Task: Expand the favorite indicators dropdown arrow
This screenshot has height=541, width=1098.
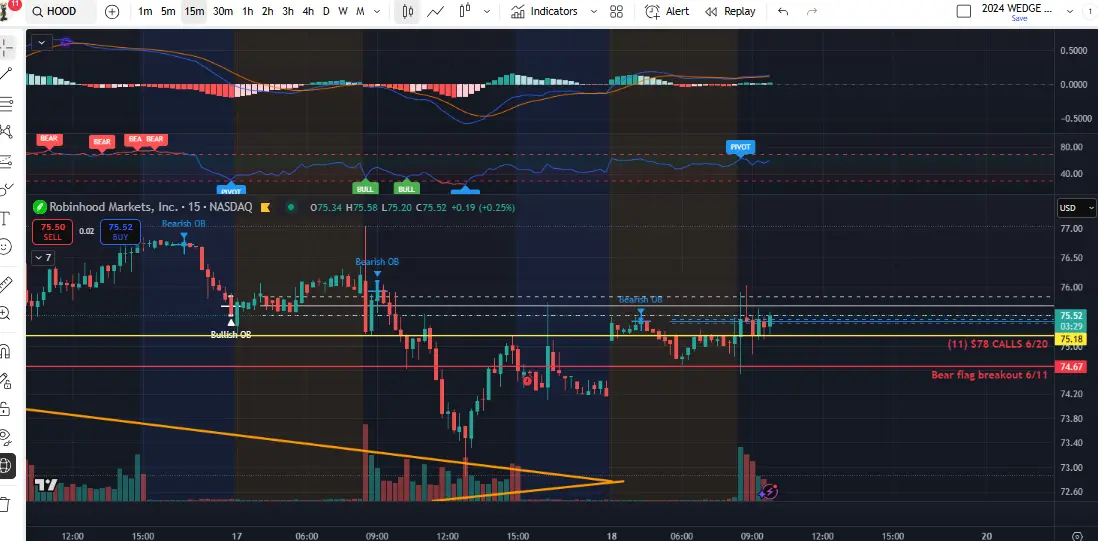Action: click(x=594, y=11)
